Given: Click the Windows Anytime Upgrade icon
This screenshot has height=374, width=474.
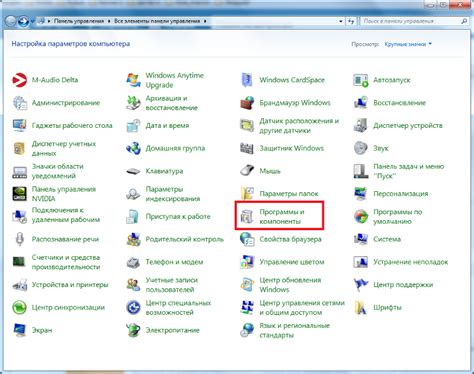Looking at the screenshot, I should (x=133, y=80).
